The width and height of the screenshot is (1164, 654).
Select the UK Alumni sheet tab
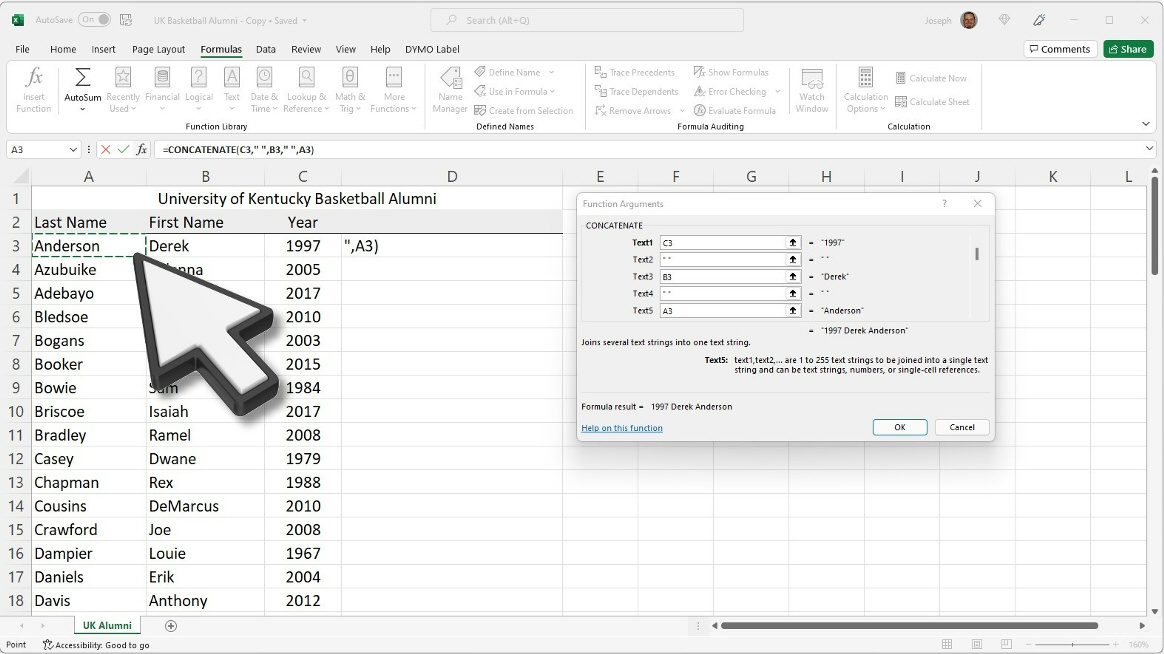click(x=107, y=626)
